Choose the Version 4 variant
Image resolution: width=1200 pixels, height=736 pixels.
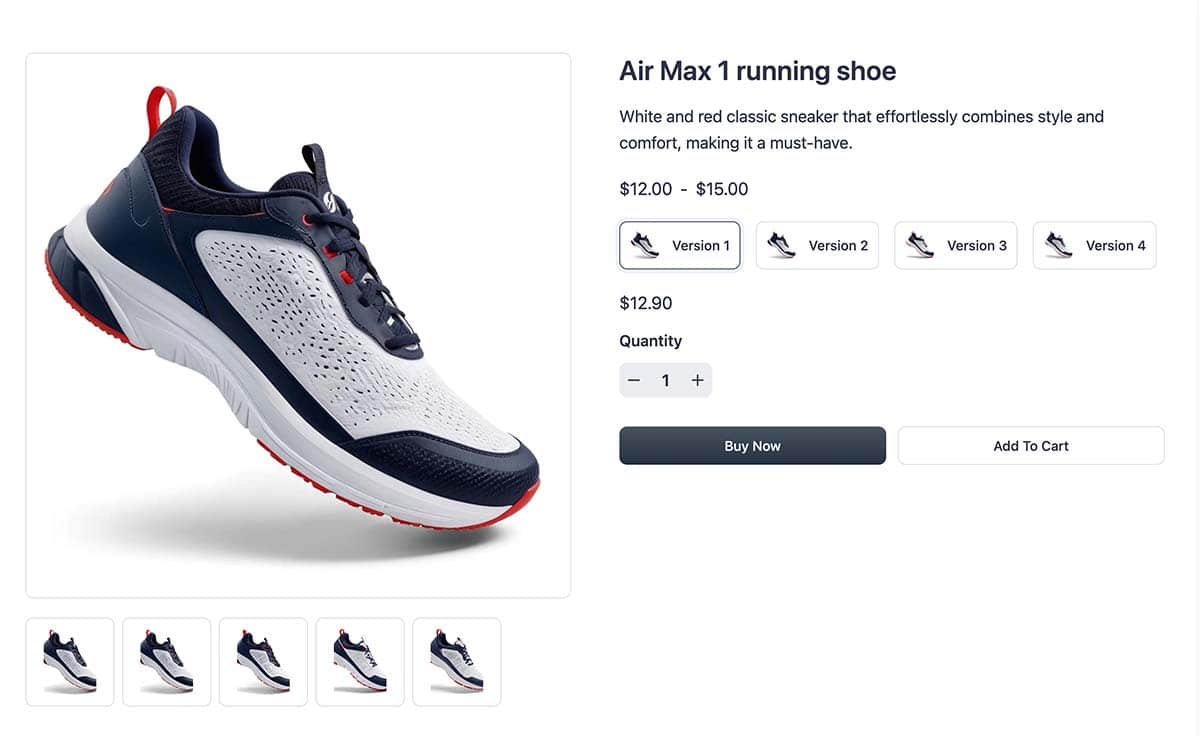click(x=1094, y=245)
